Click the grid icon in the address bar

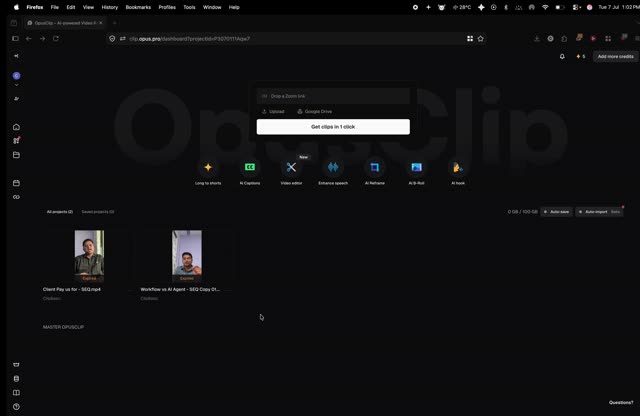click(470, 38)
